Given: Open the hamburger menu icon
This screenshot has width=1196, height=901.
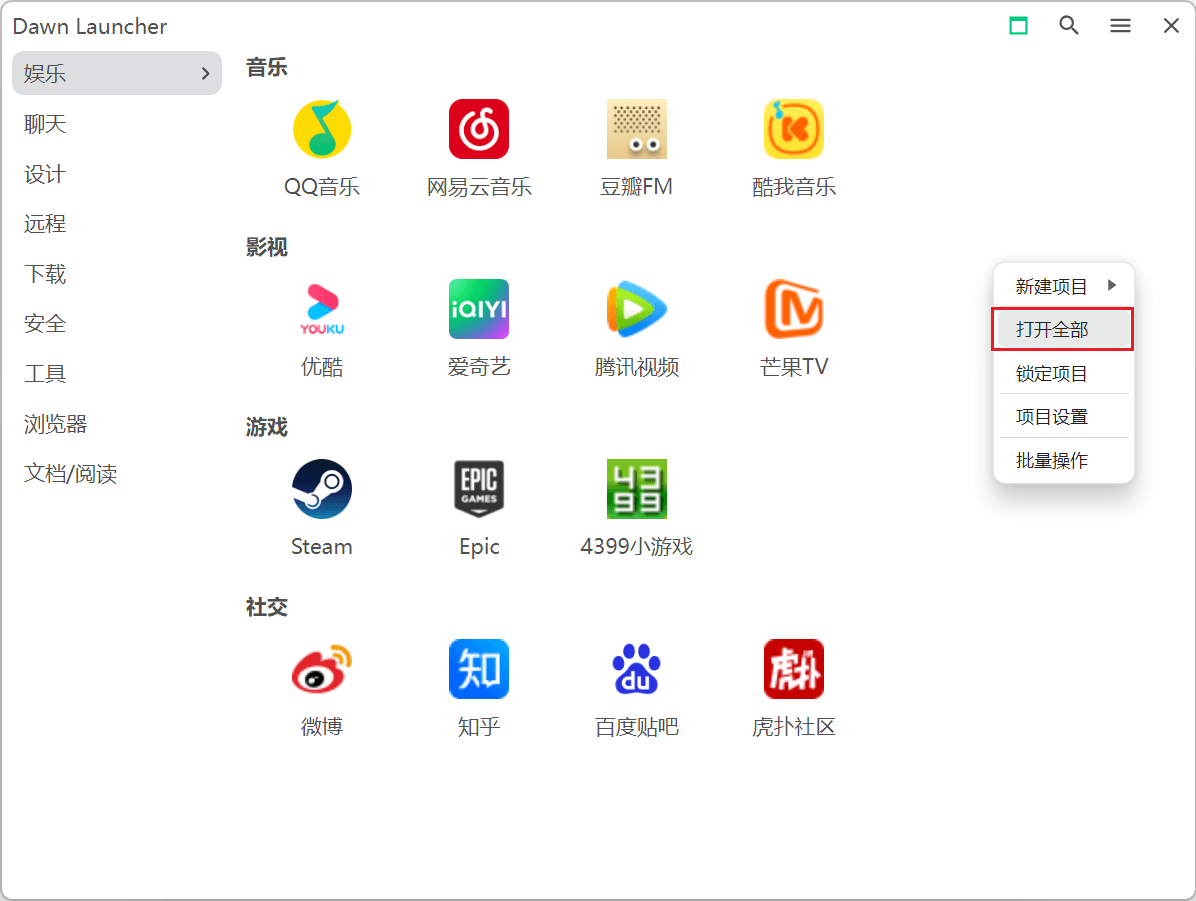Looking at the screenshot, I should pyautogui.click(x=1120, y=26).
